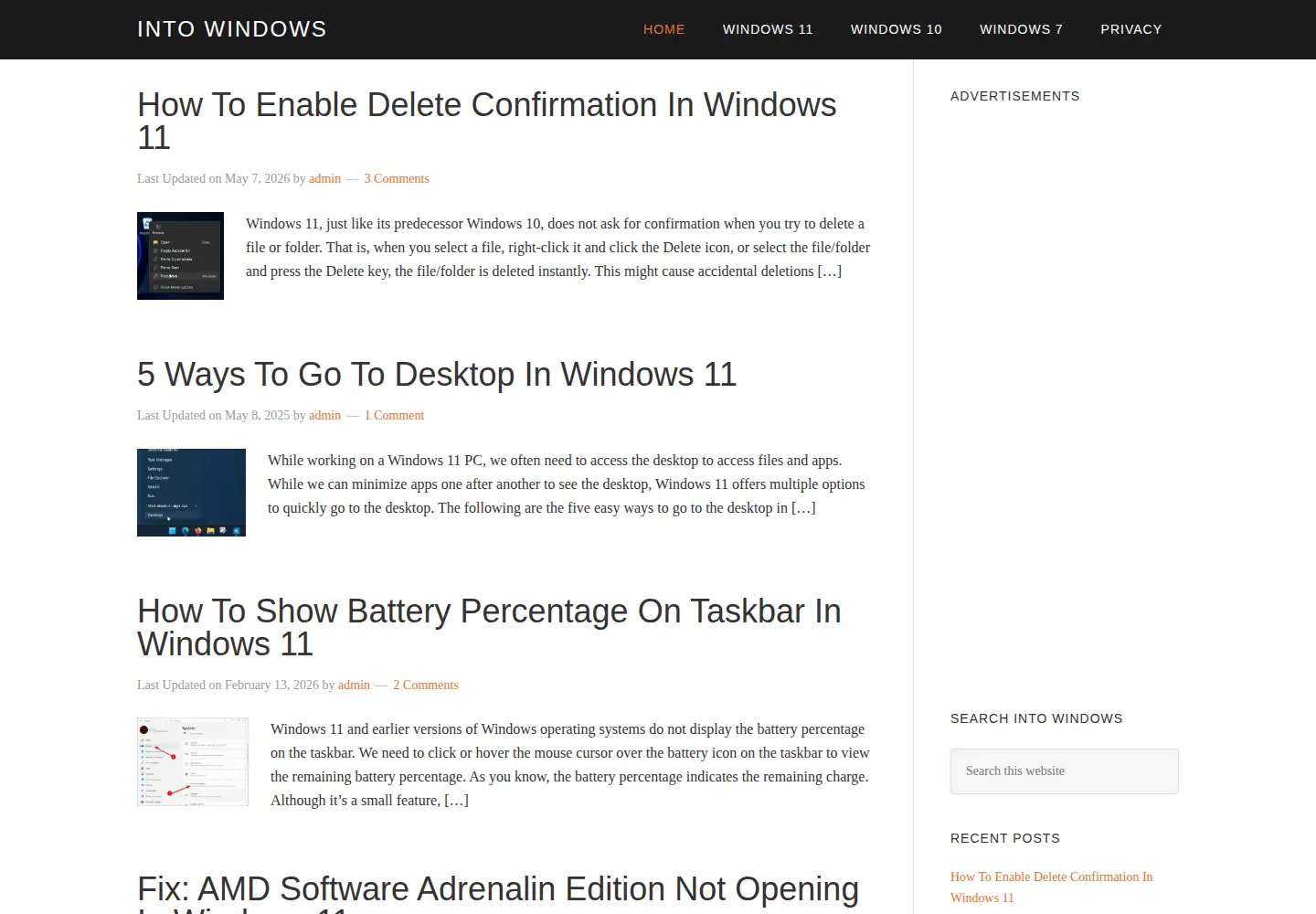Click admin author link on Delete Confirmation post
The width and height of the screenshot is (1316, 914).
[324, 178]
